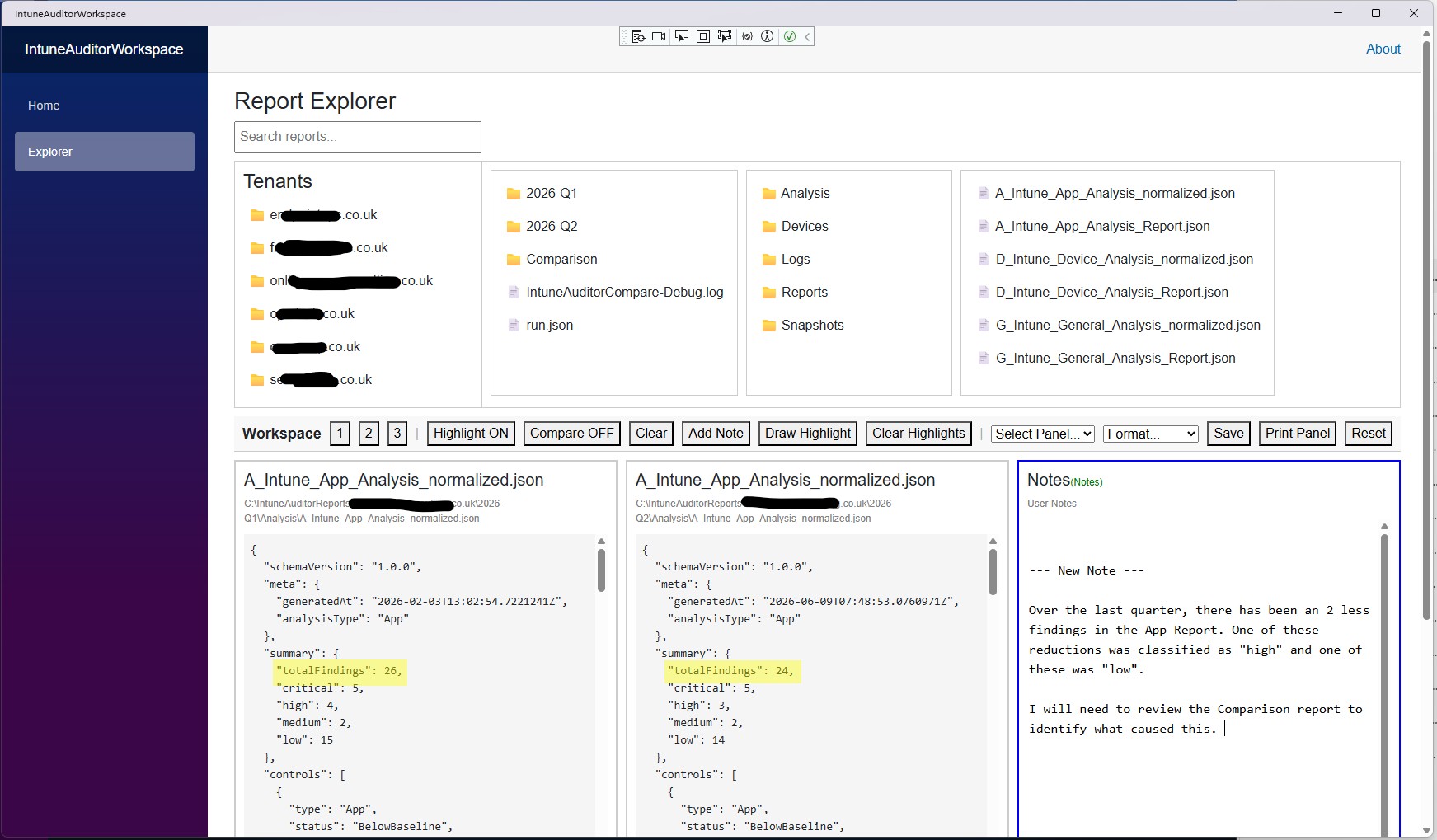Activate the Select Element pointer icon
Screen dimensions: 1437x840
pyautogui.click(x=681, y=36)
